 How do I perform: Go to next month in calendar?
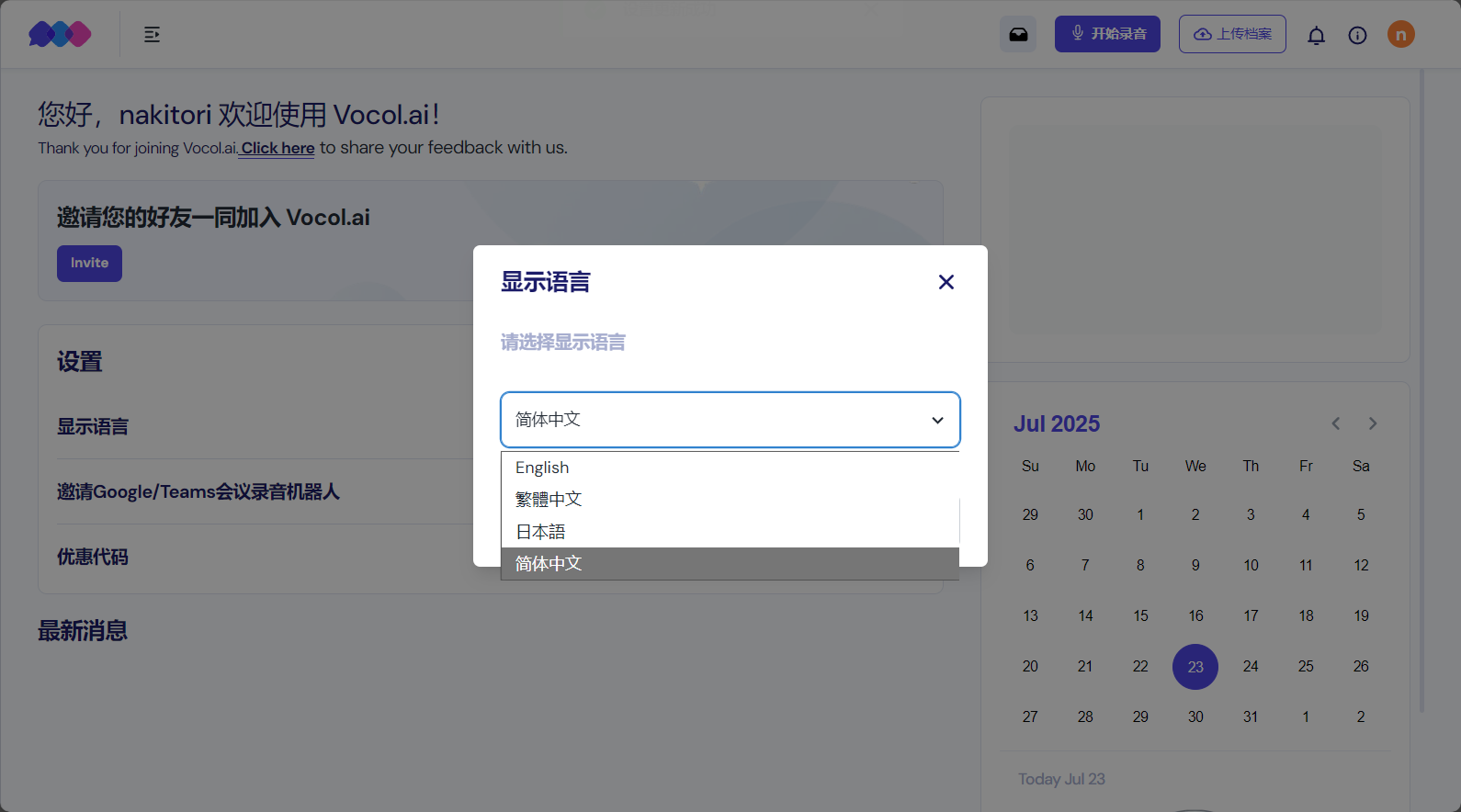pos(1373,423)
